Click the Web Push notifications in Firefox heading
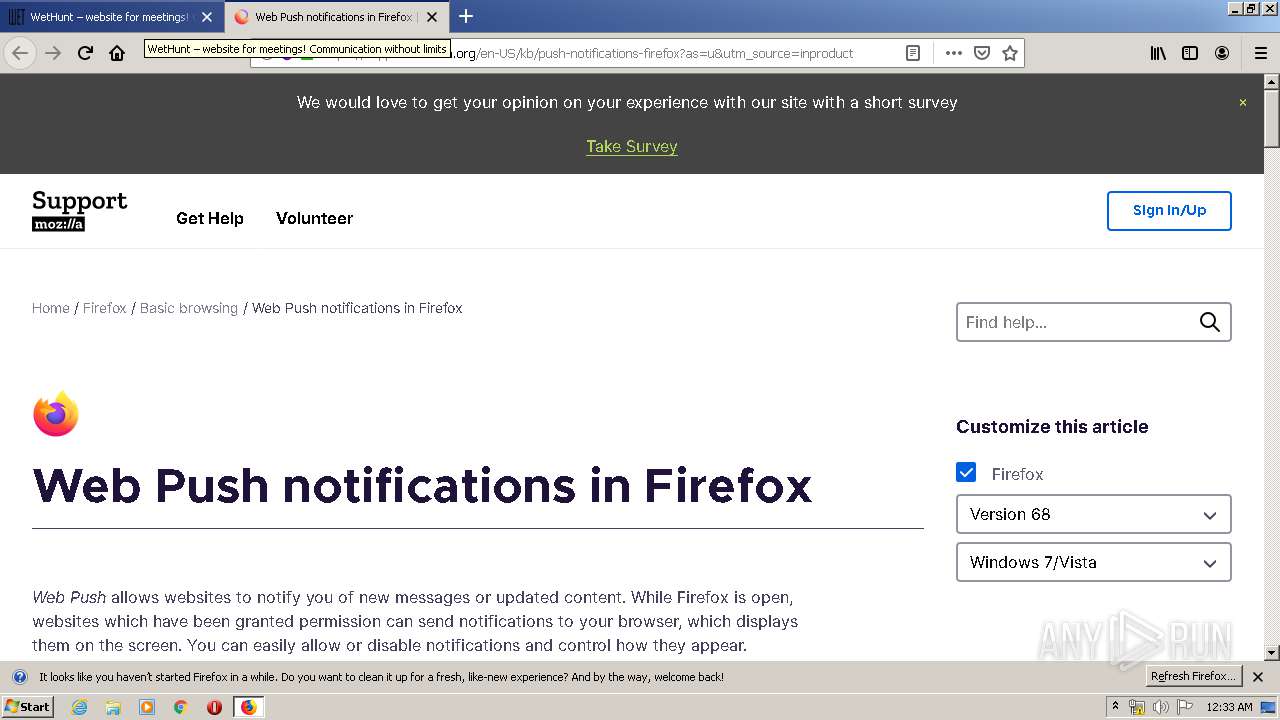Image resolution: width=1280 pixels, height=720 pixels. (x=422, y=485)
